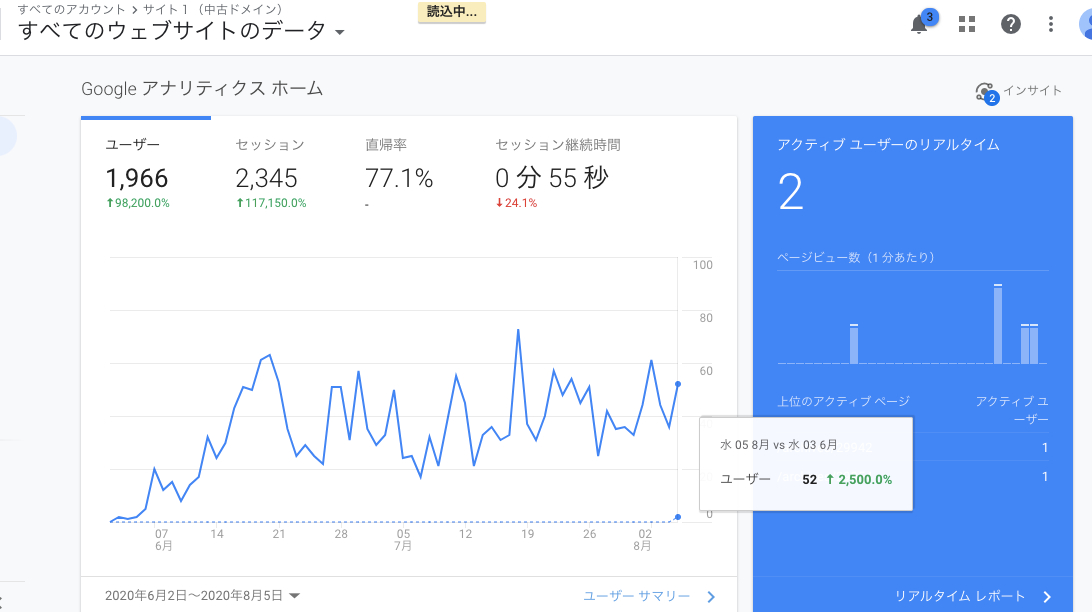Open the ユーザー サマリー report link
The height and width of the screenshot is (612, 1092).
638,594
